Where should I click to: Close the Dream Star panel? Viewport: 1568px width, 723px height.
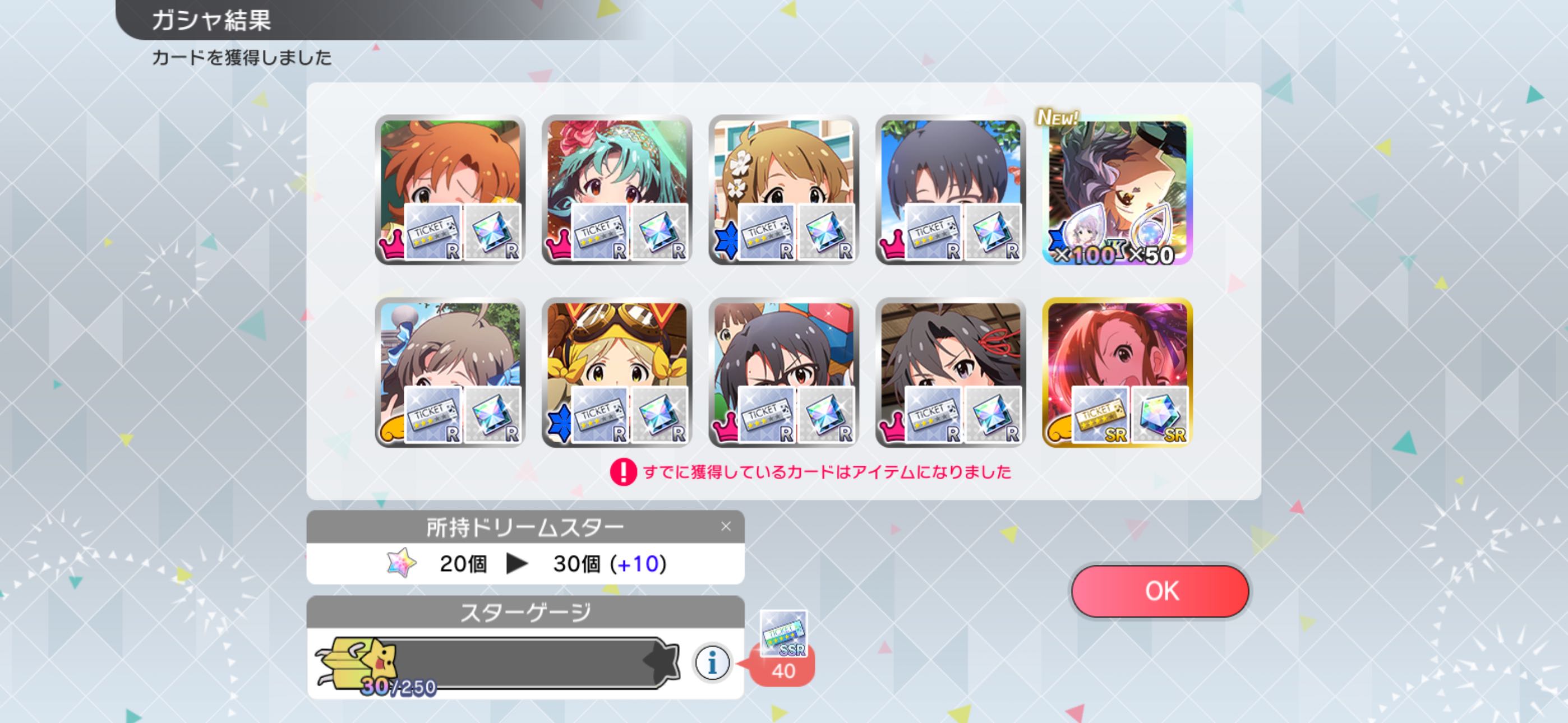point(726,526)
